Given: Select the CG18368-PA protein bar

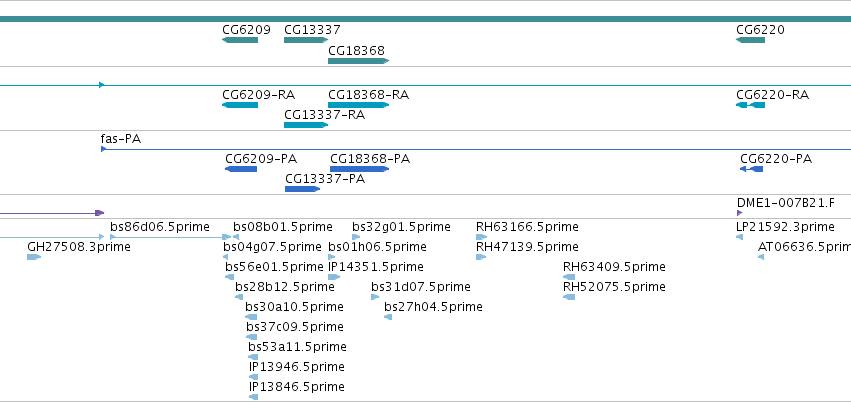Looking at the screenshot, I should 360,169.
